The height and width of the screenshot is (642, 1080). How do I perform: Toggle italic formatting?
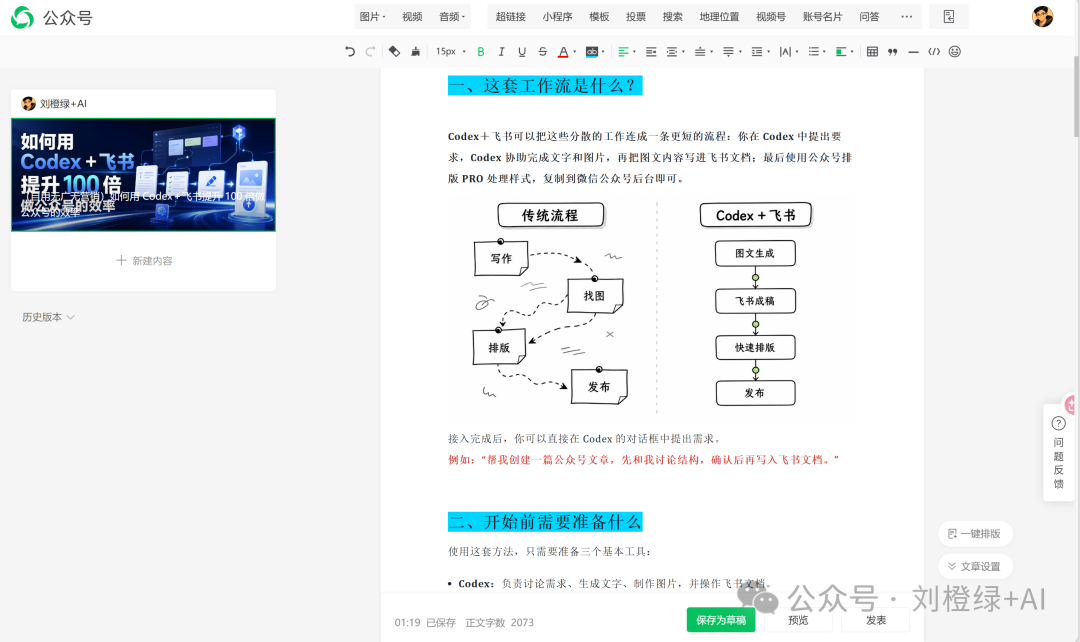coord(501,52)
